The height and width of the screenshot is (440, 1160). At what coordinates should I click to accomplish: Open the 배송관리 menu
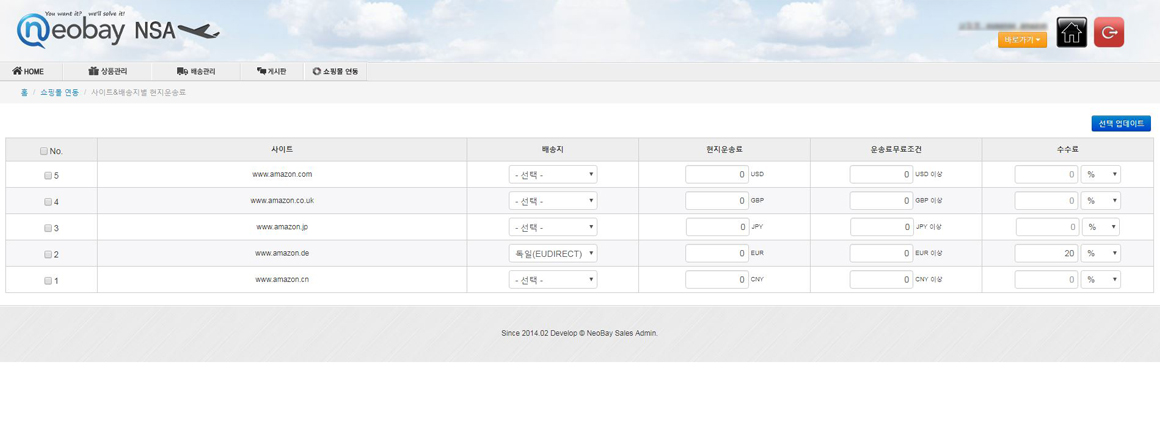(196, 72)
